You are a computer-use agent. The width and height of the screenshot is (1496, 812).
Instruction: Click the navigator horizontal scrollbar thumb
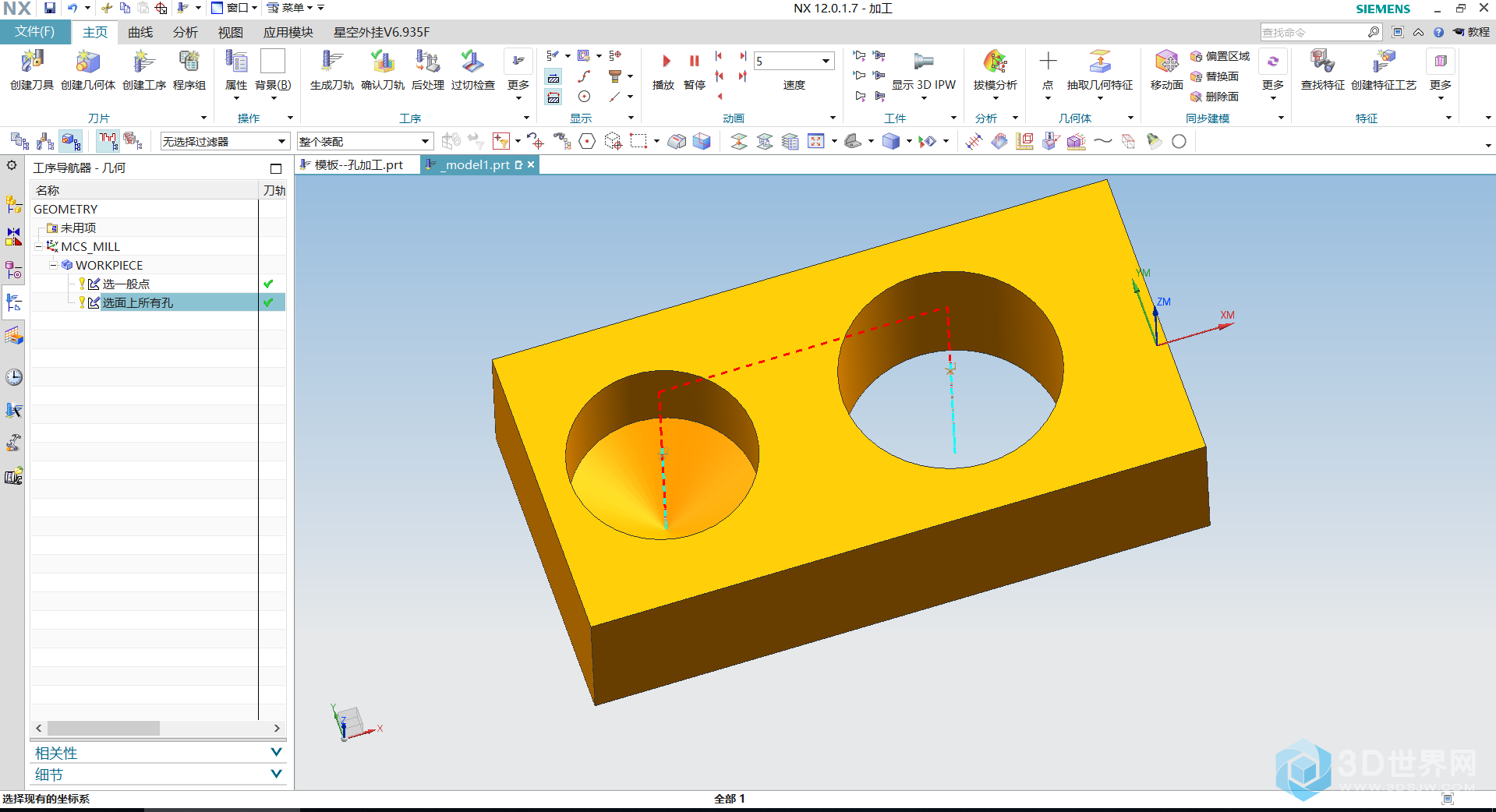pos(104,728)
